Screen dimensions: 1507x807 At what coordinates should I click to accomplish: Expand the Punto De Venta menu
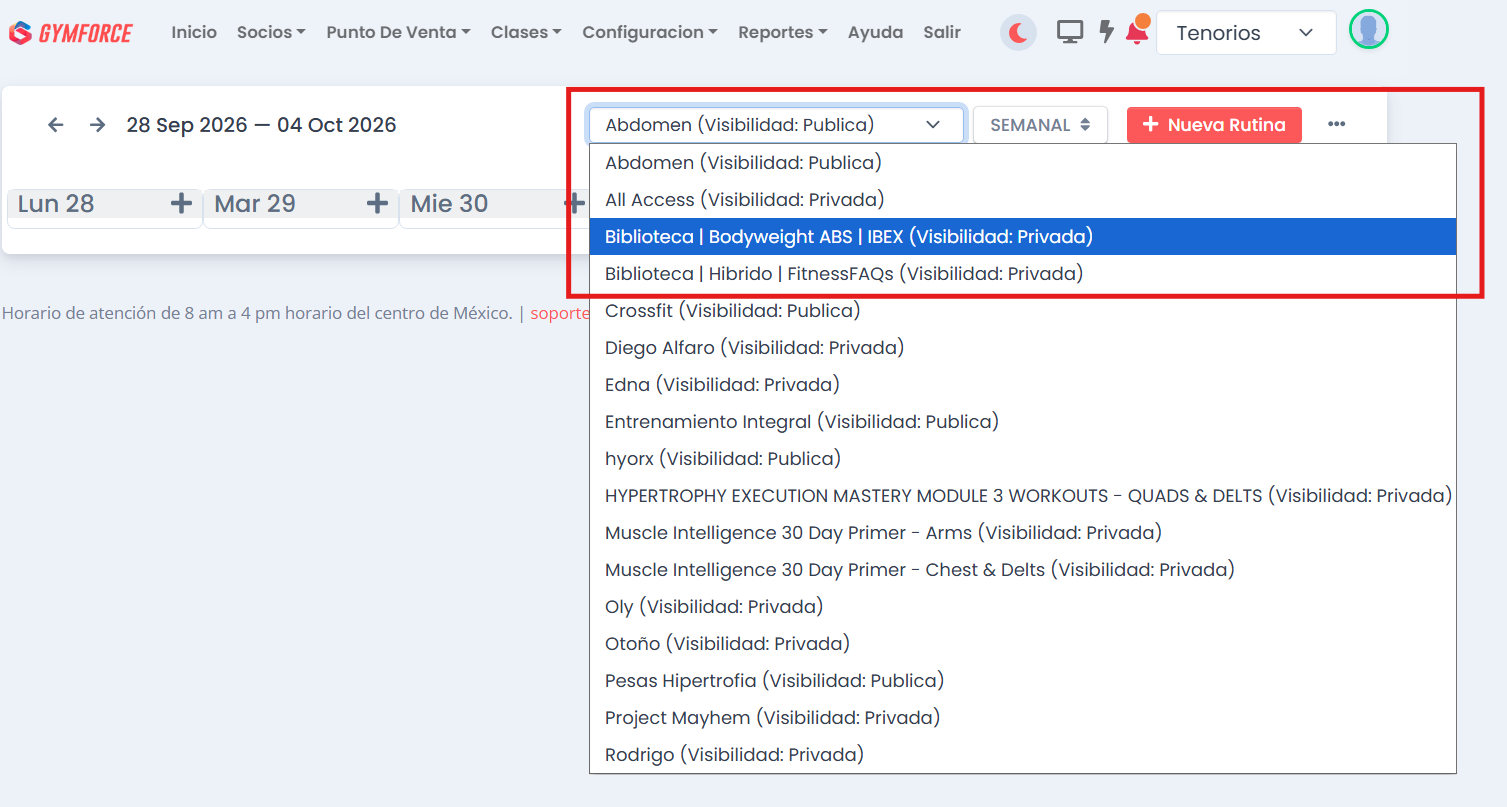click(x=398, y=32)
